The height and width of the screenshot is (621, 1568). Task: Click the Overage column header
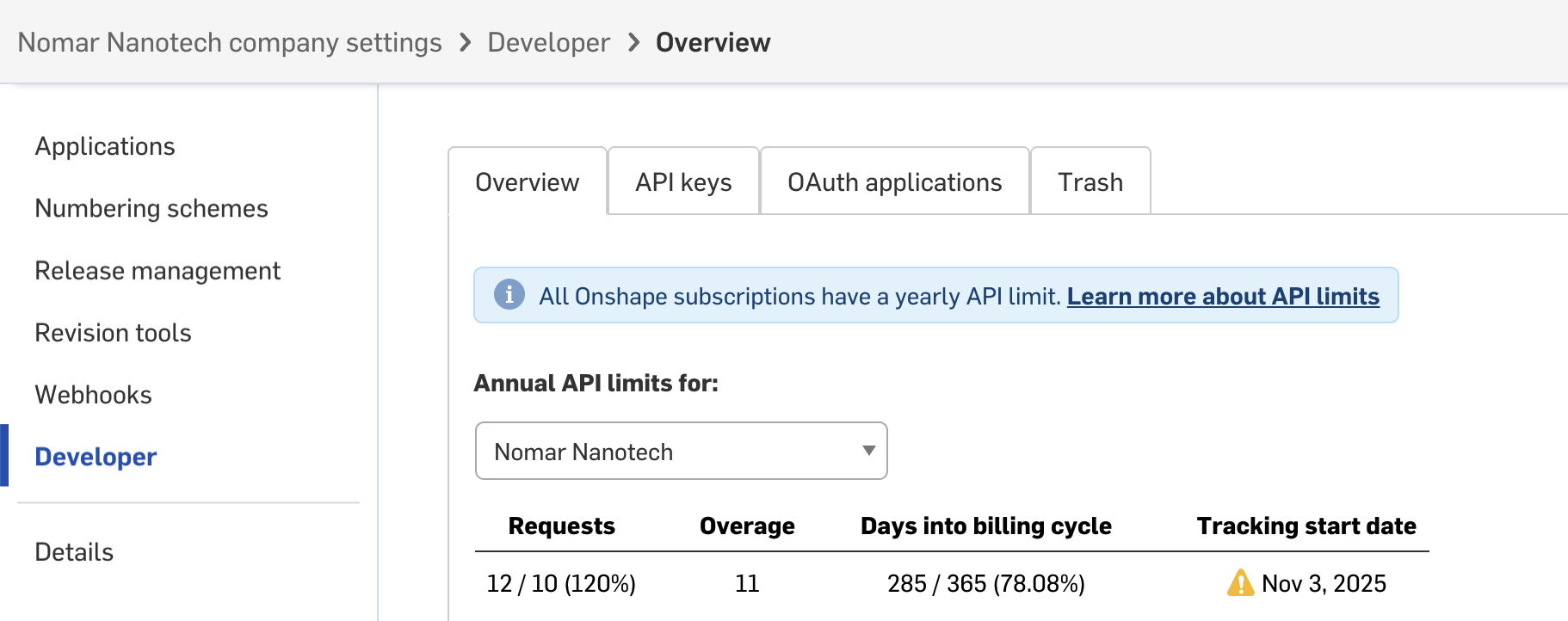[x=747, y=526]
